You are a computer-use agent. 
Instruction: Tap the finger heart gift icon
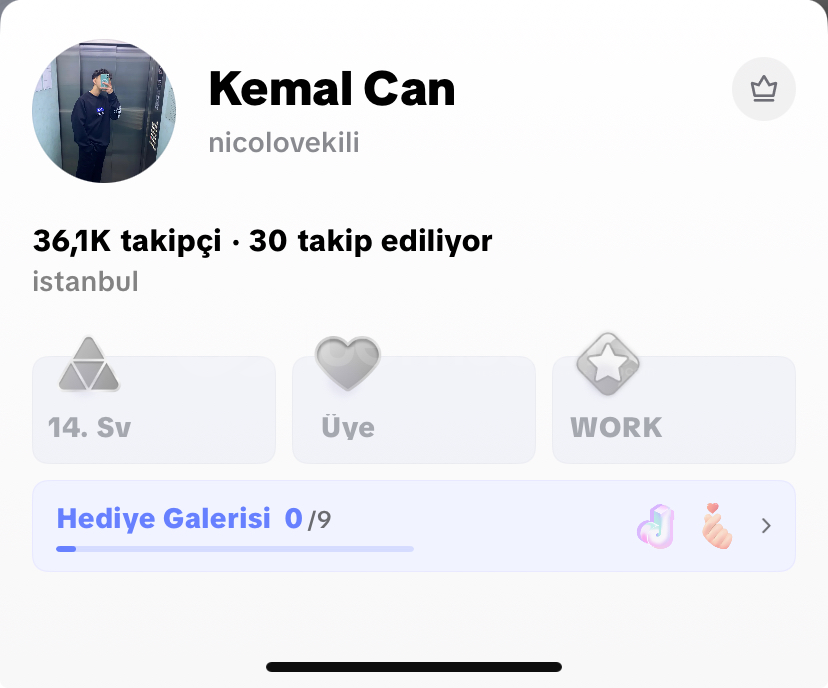tap(717, 525)
